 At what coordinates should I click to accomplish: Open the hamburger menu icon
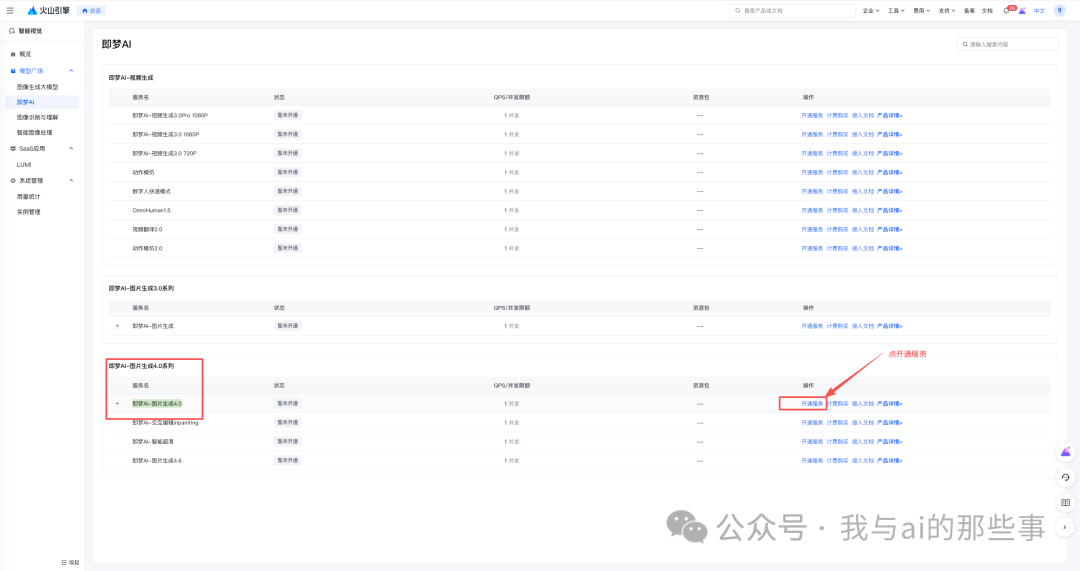tap(10, 10)
